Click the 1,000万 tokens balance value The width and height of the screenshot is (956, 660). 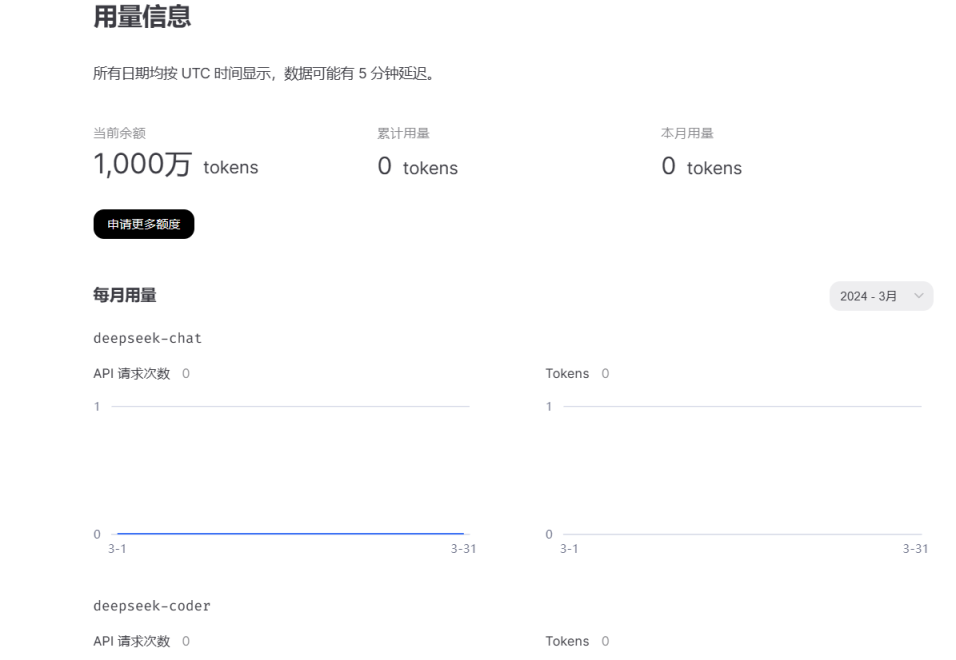coord(175,166)
